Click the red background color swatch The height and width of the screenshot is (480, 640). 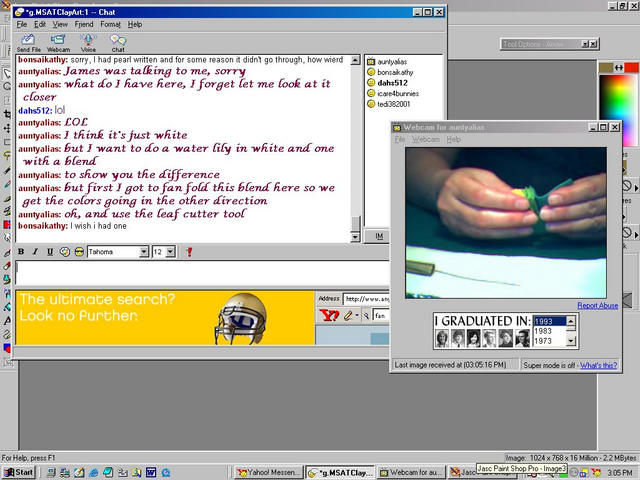coord(632,67)
